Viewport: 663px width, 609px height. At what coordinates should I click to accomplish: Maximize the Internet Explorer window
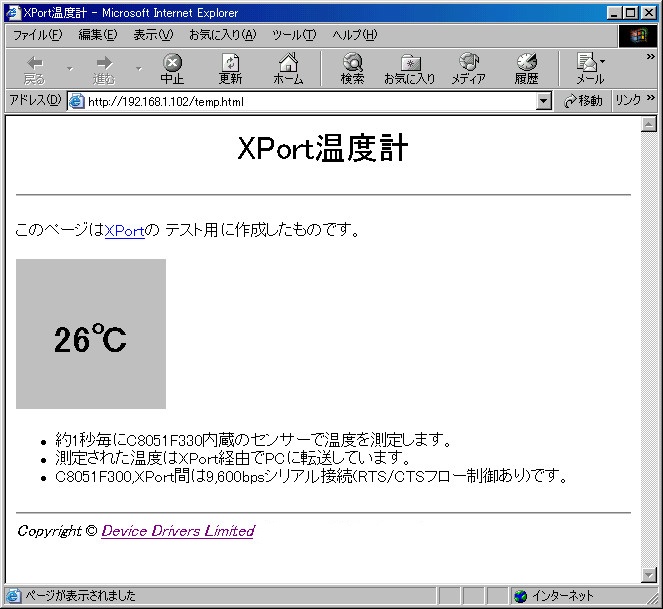[630, 13]
